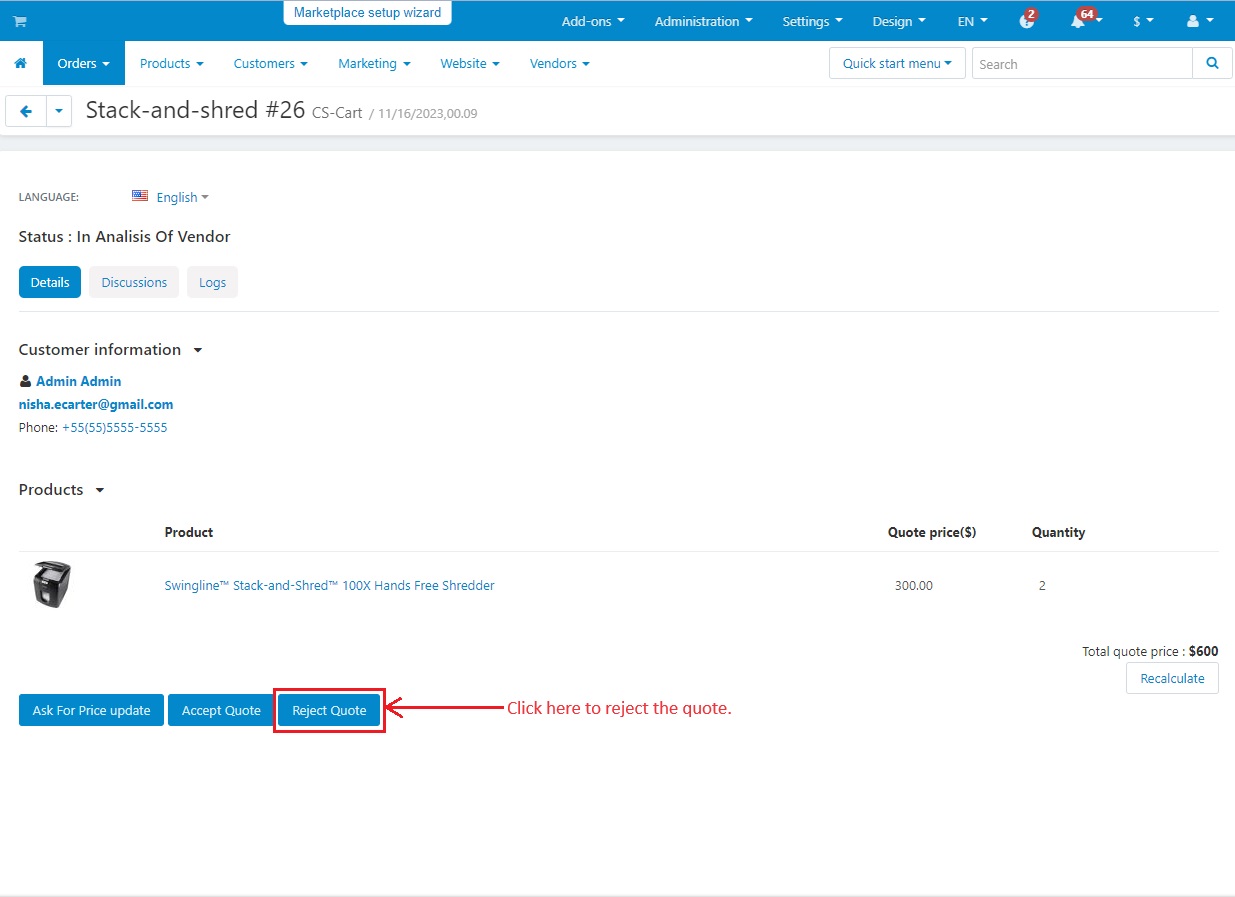Open the Orders menu

[84, 63]
